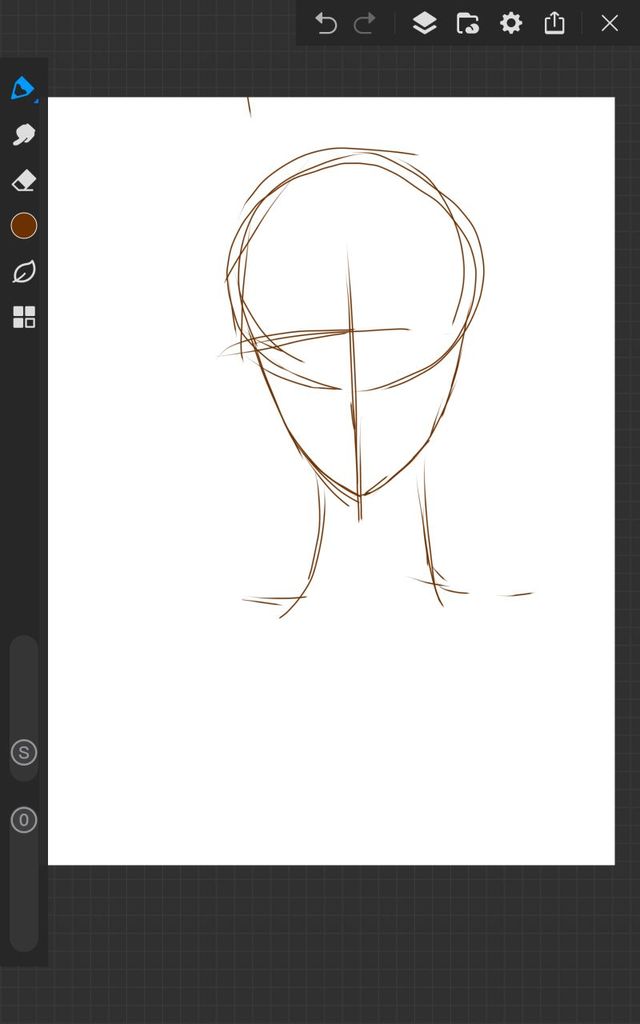The height and width of the screenshot is (1024, 640).
Task: Click the bottom of the opacity slider track
Action: point(24,938)
